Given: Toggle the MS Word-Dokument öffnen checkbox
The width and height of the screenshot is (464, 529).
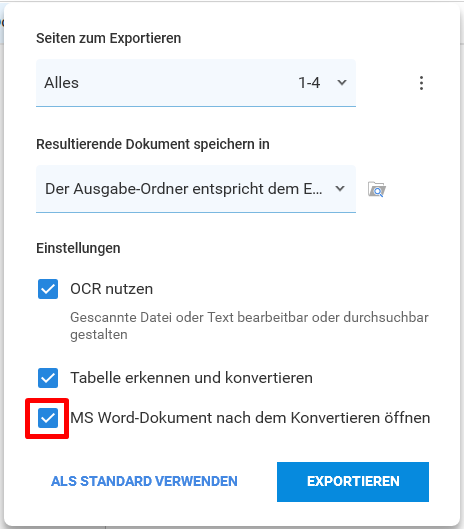Looking at the screenshot, I should click(48, 418).
